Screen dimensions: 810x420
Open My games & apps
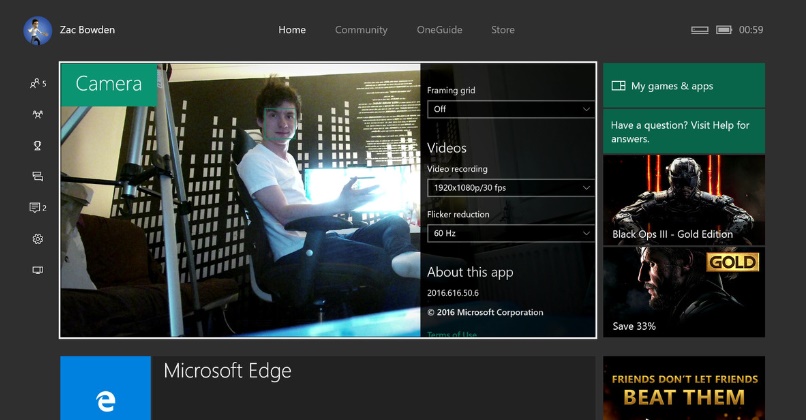683,86
